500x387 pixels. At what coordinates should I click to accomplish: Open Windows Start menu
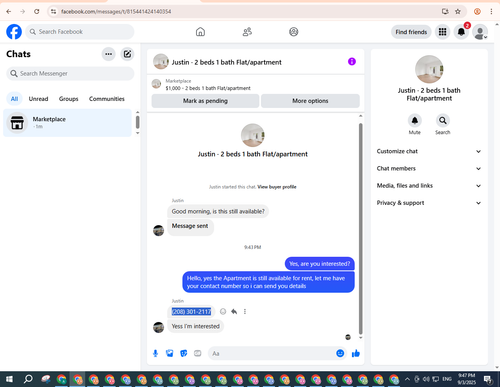point(9,379)
